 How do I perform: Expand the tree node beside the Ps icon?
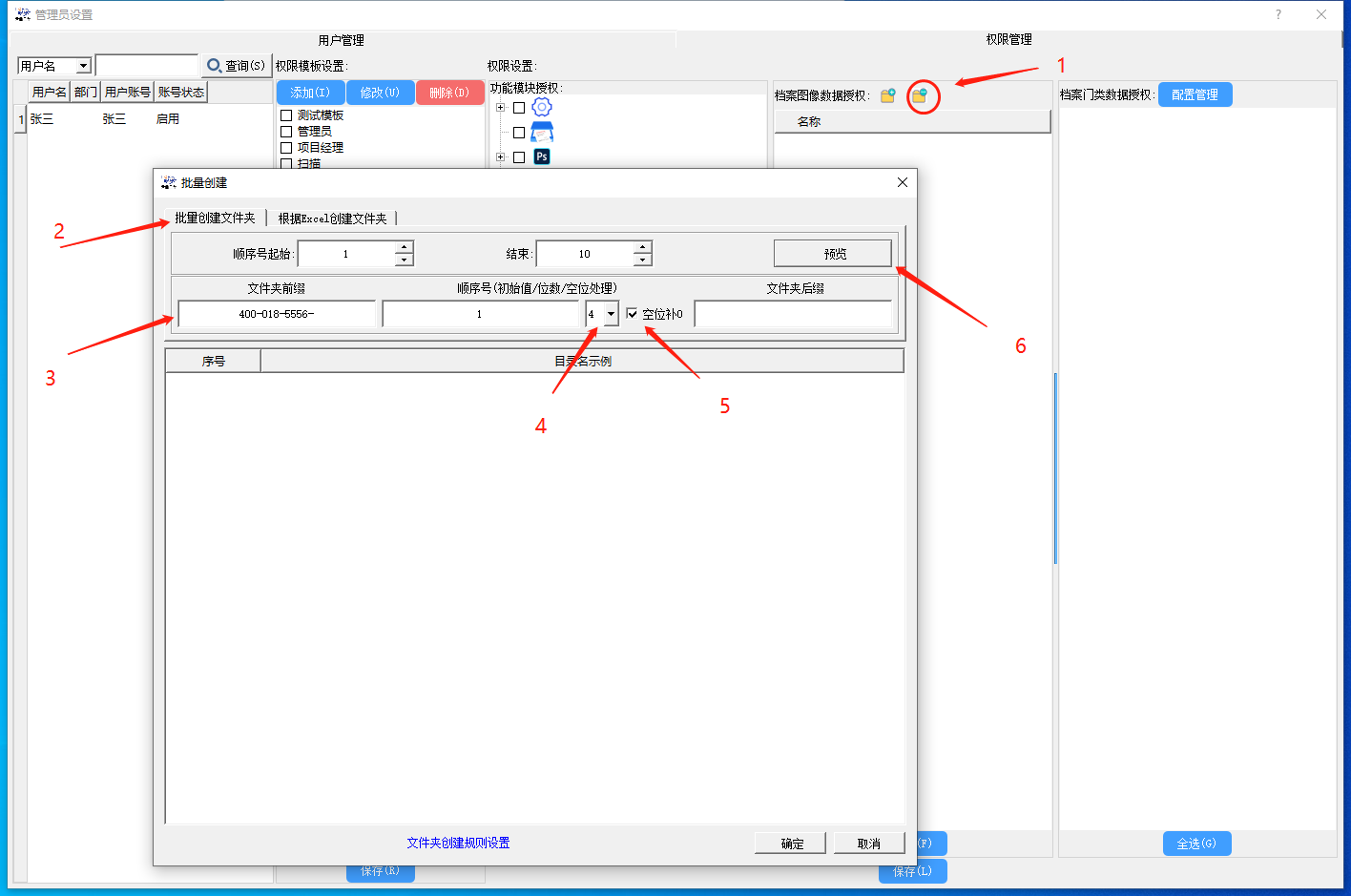click(500, 156)
